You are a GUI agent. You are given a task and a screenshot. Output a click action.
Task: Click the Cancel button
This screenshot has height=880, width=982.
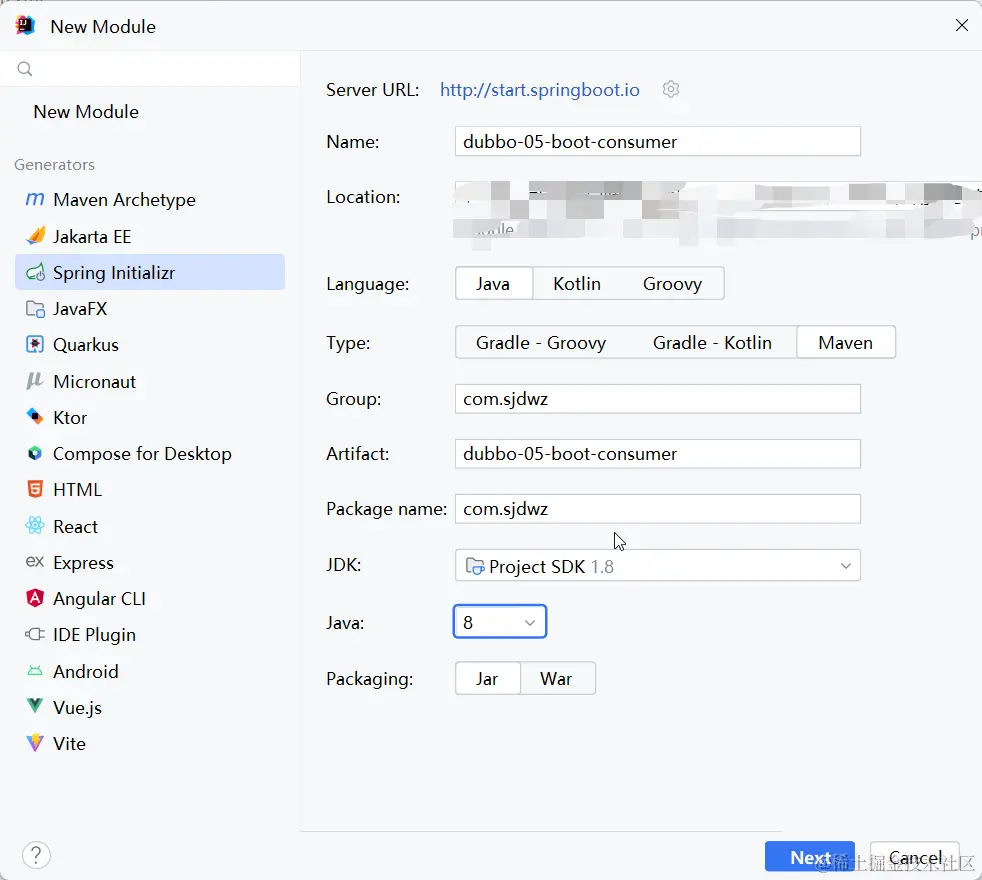[x=914, y=857]
